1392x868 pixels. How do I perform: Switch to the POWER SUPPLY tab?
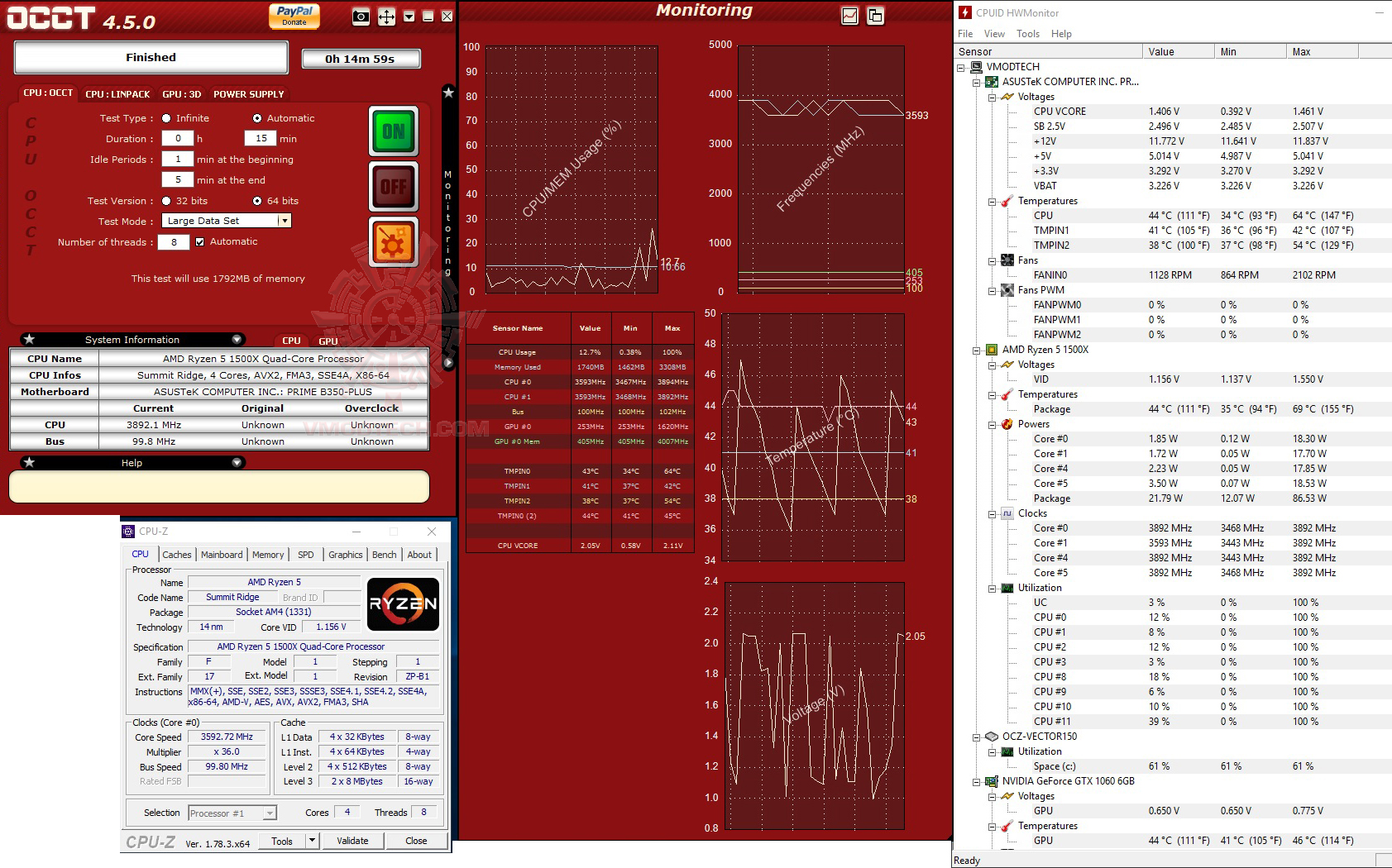248,94
